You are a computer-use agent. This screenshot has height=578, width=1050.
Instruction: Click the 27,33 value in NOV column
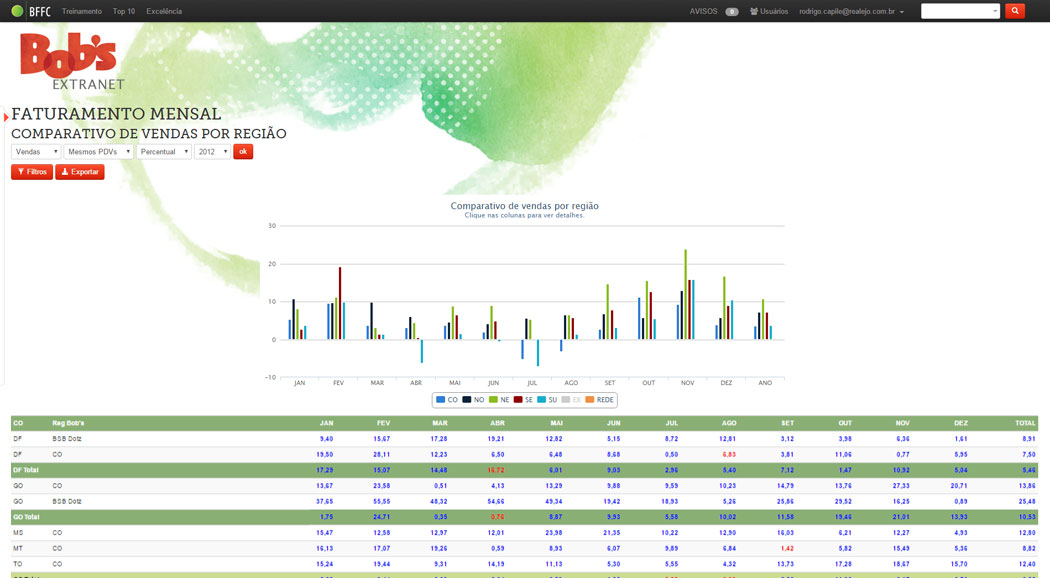[x=901, y=486]
